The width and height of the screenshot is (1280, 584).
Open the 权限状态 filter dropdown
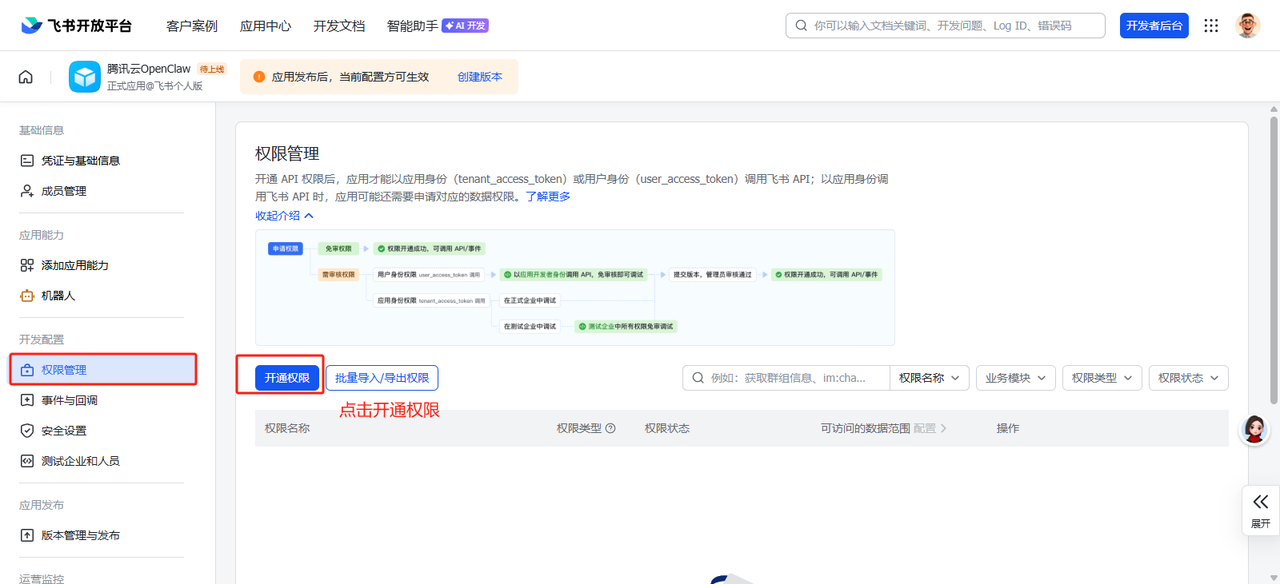(x=1188, y=378)
